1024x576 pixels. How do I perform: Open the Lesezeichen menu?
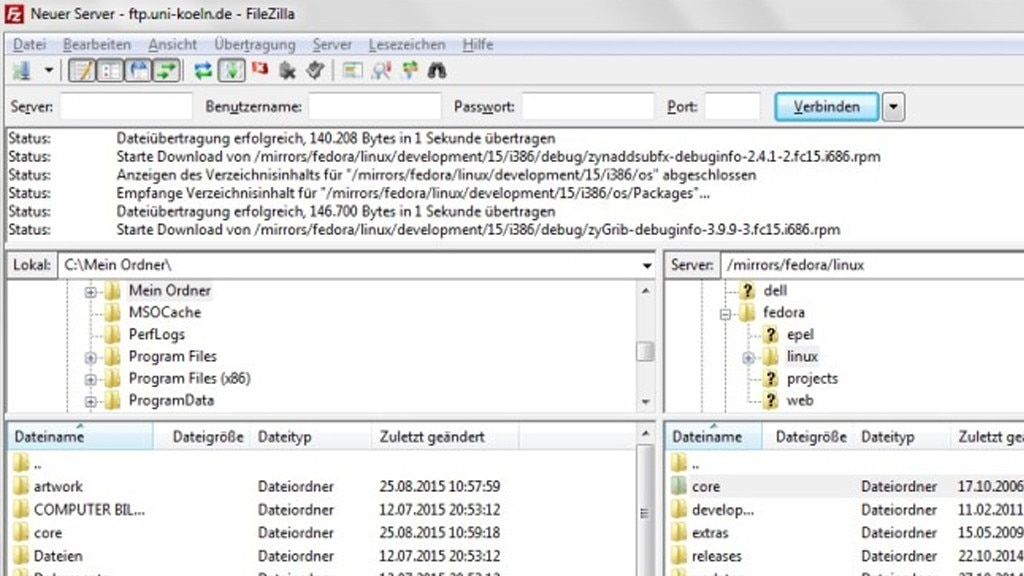(407, 44)
